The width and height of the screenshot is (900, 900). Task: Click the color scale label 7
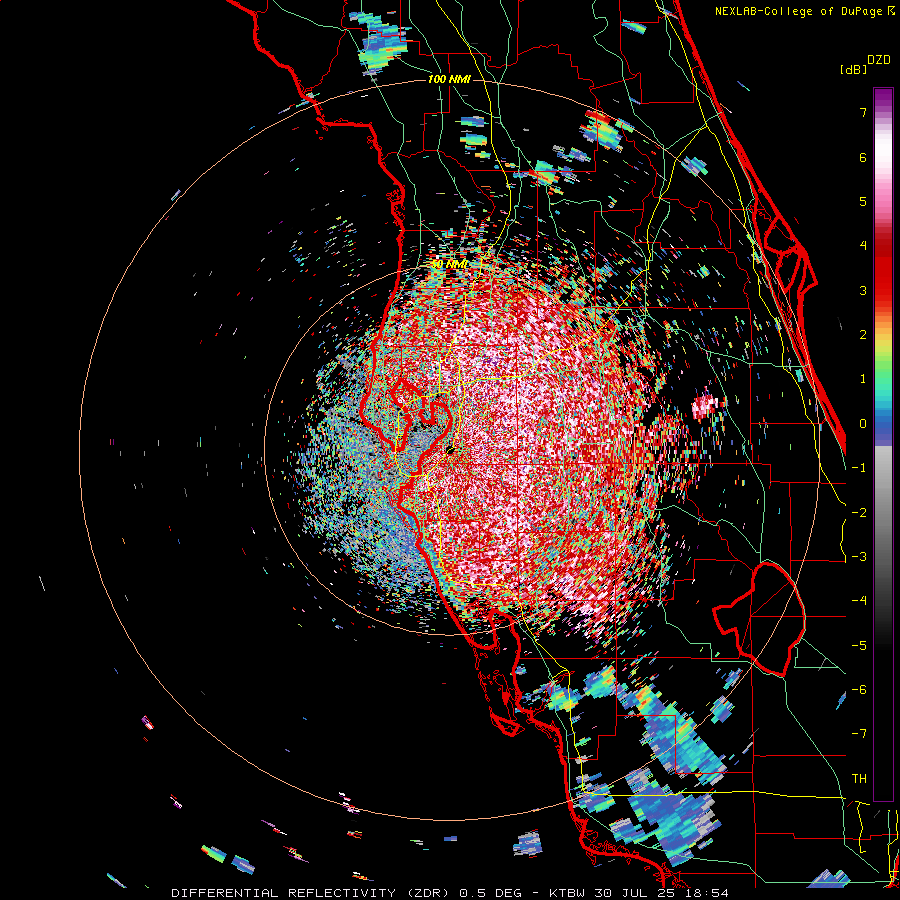click(863, 112)
